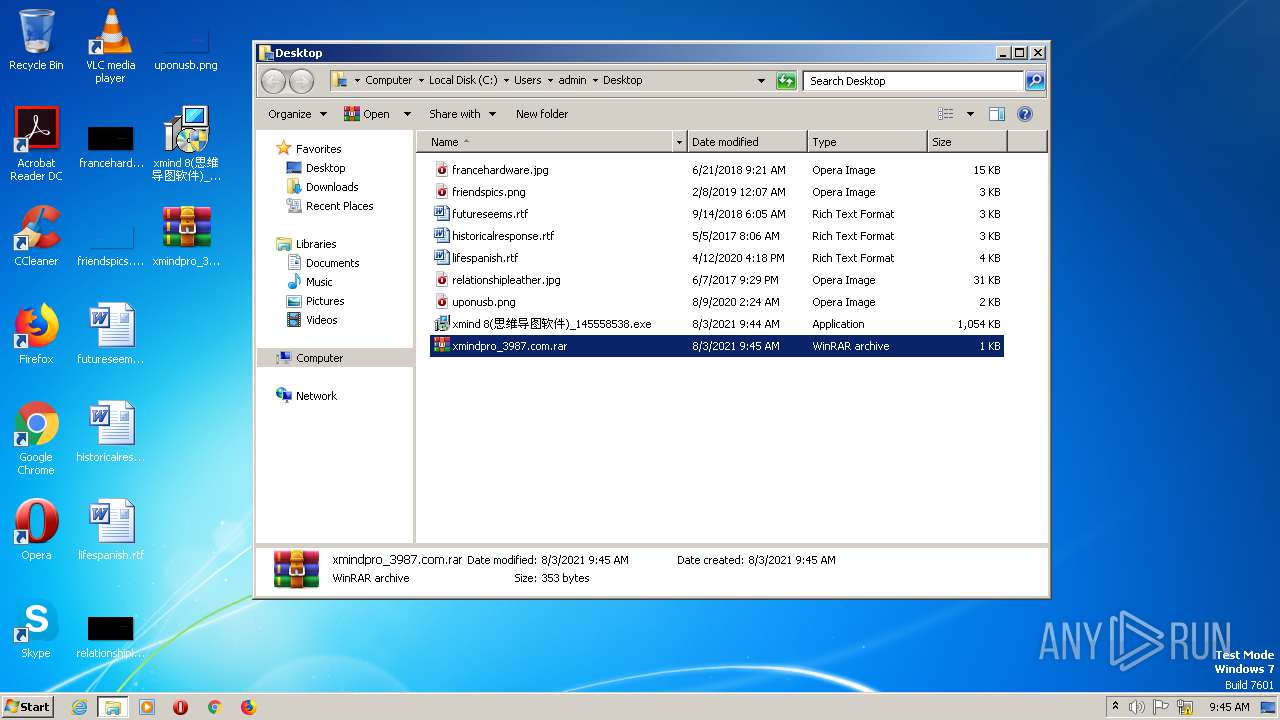The height and width of the screenshot is (720, 1280).
Task: Open Downloads in navigation pane
Action: coord(332,187)
